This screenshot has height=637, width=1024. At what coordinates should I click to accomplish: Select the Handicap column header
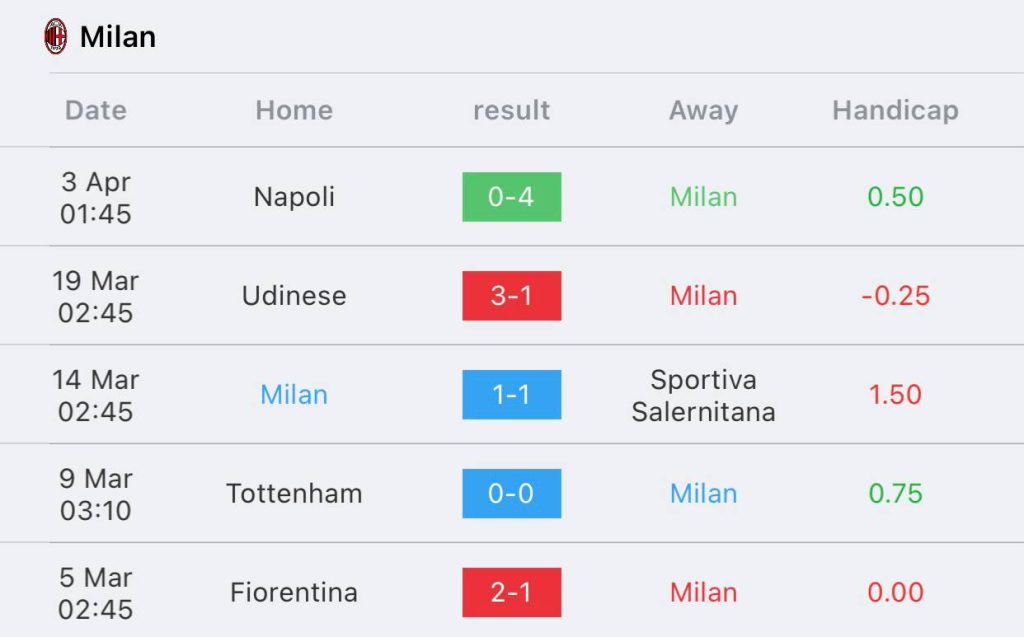coord(895,110)
